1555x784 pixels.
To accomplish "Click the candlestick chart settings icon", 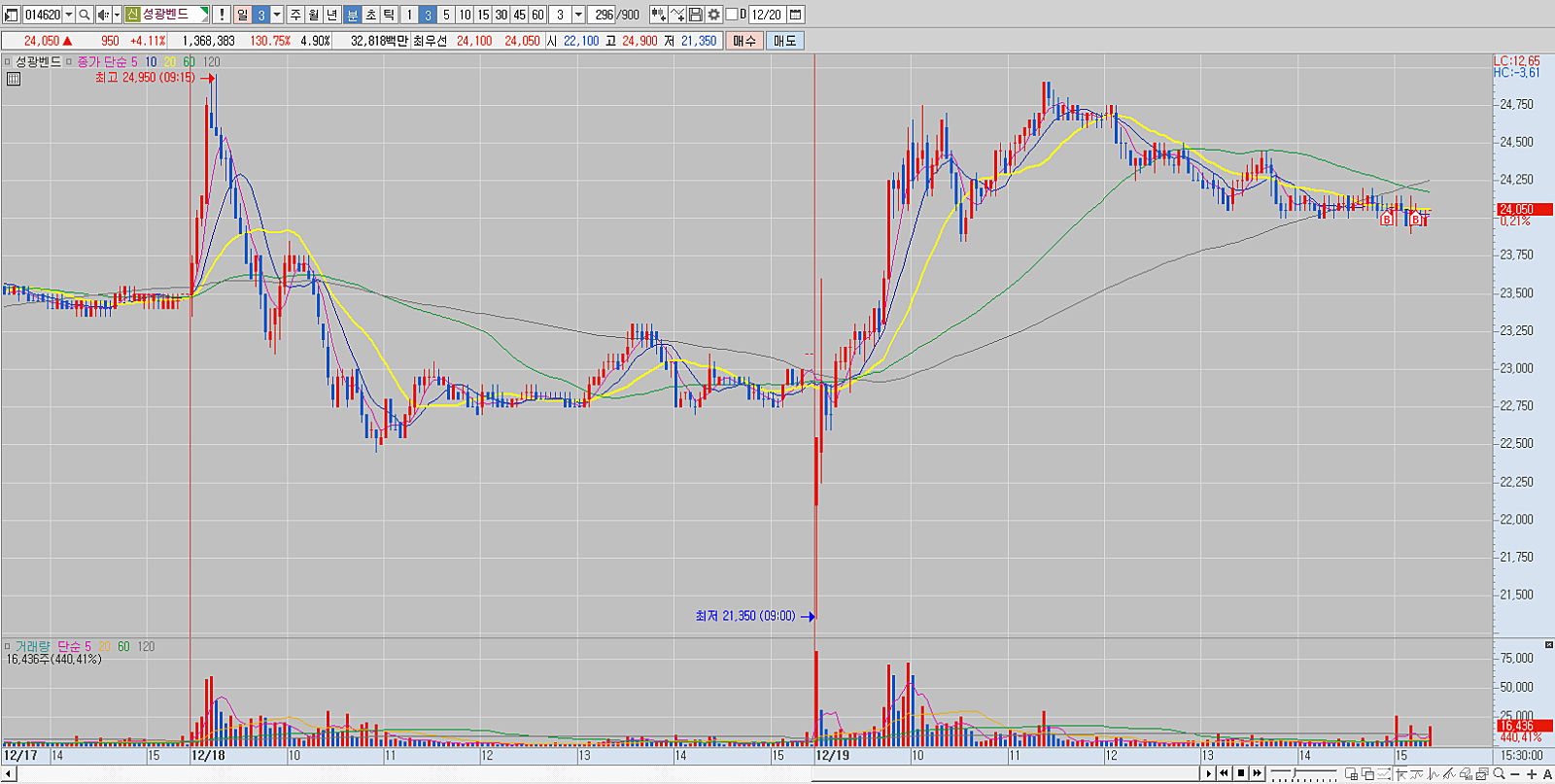I will [x=659, y=15].
